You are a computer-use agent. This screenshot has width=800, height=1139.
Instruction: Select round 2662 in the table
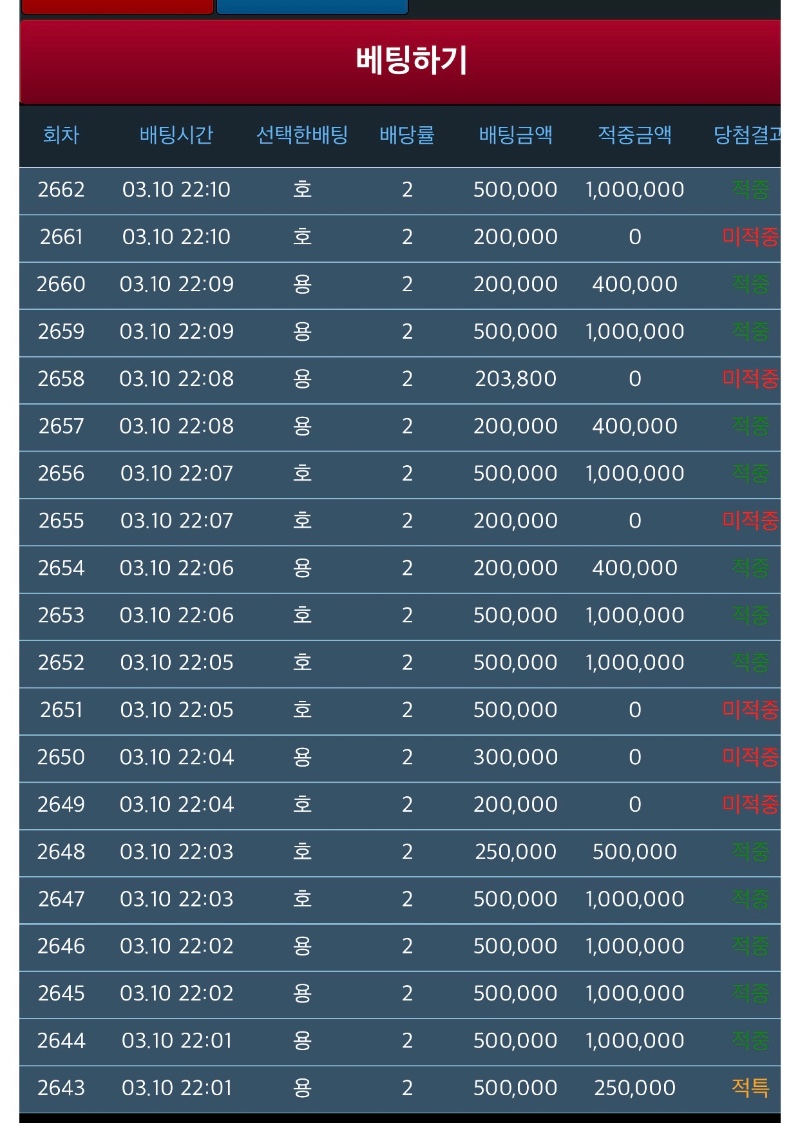coord(61,190)
